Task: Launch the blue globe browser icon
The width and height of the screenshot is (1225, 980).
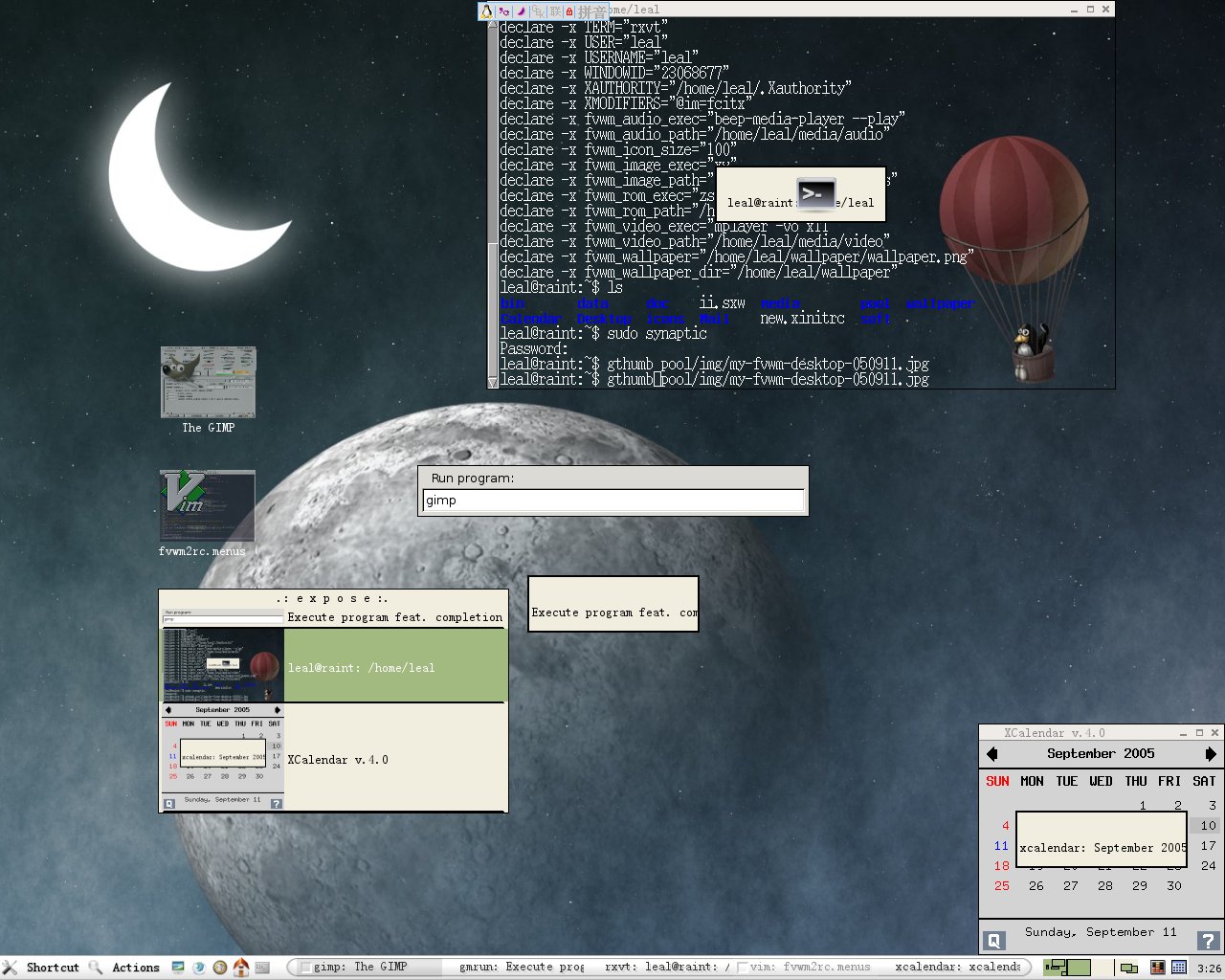Action: [x=199, y=968]
